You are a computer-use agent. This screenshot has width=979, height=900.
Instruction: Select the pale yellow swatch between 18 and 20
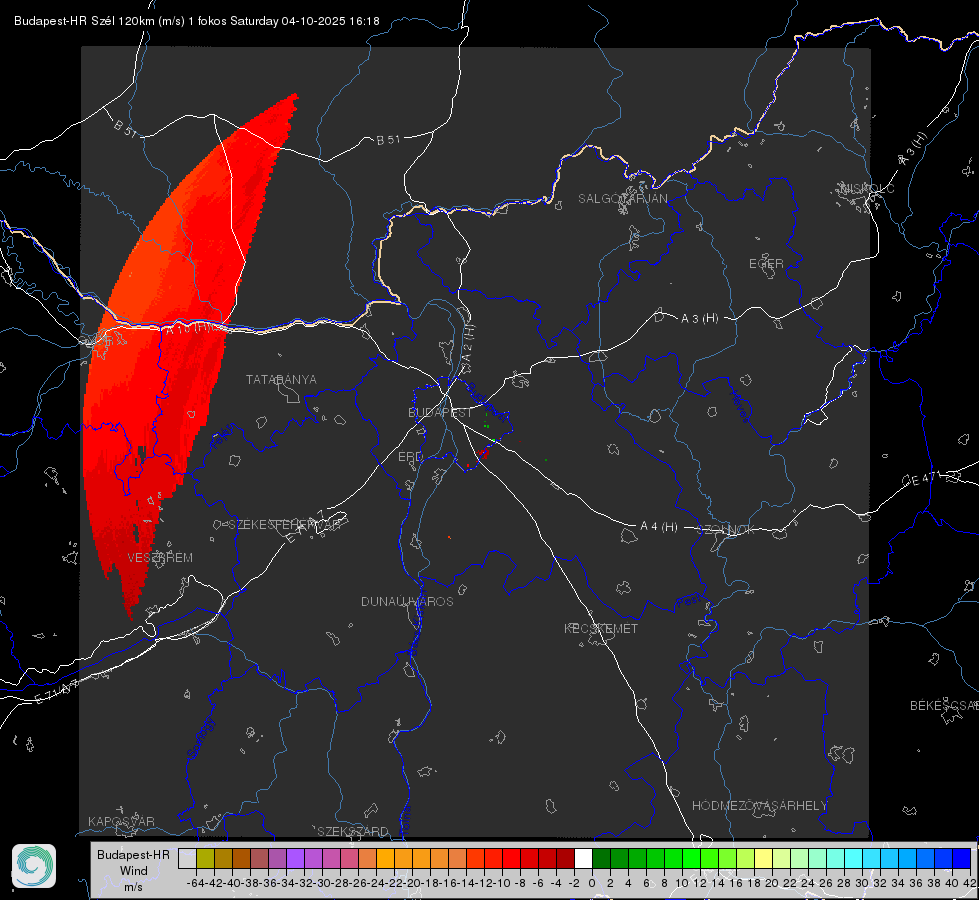(764, 859)
